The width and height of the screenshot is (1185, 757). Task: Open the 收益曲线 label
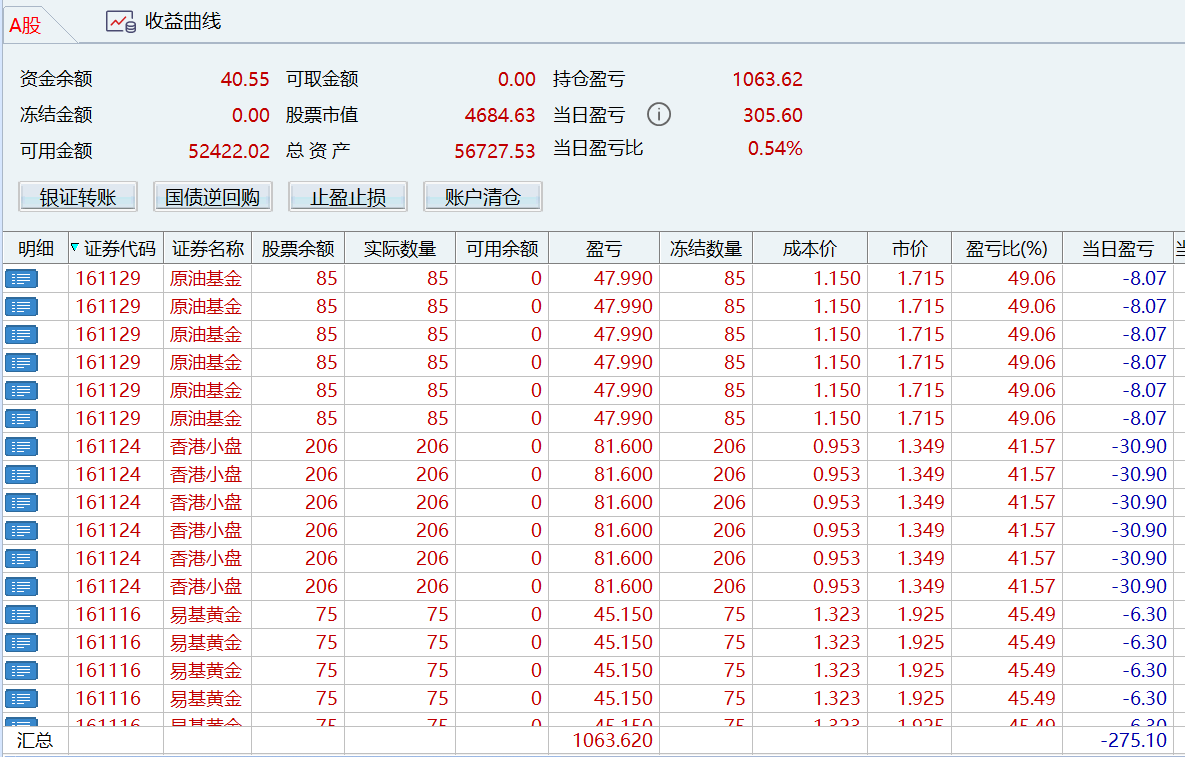[x=183, y=21]
